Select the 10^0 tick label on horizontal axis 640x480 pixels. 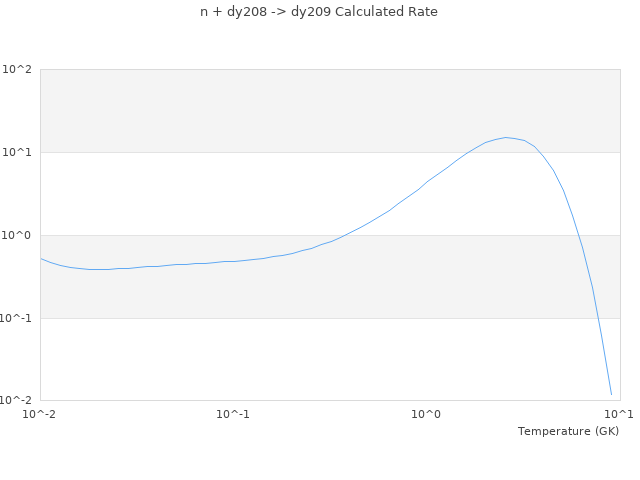point(427,414)
